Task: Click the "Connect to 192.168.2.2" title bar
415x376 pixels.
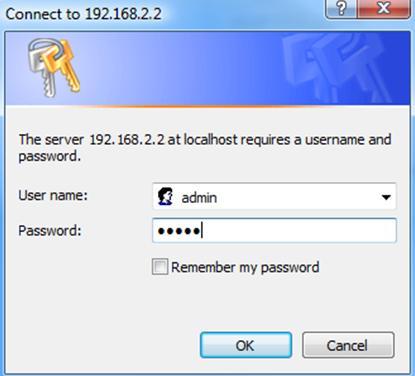Action: point(83,14)
